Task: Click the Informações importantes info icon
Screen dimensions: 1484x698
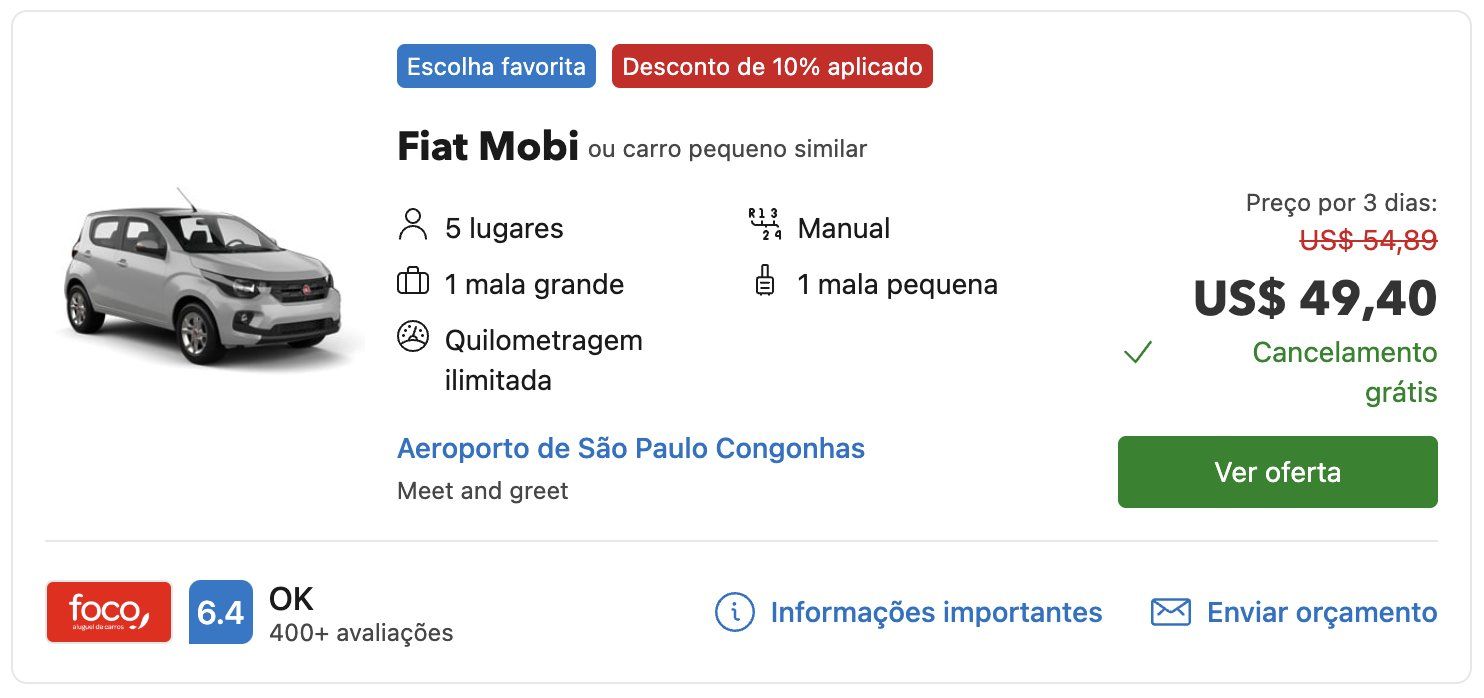Action: [x=735, y=612]
